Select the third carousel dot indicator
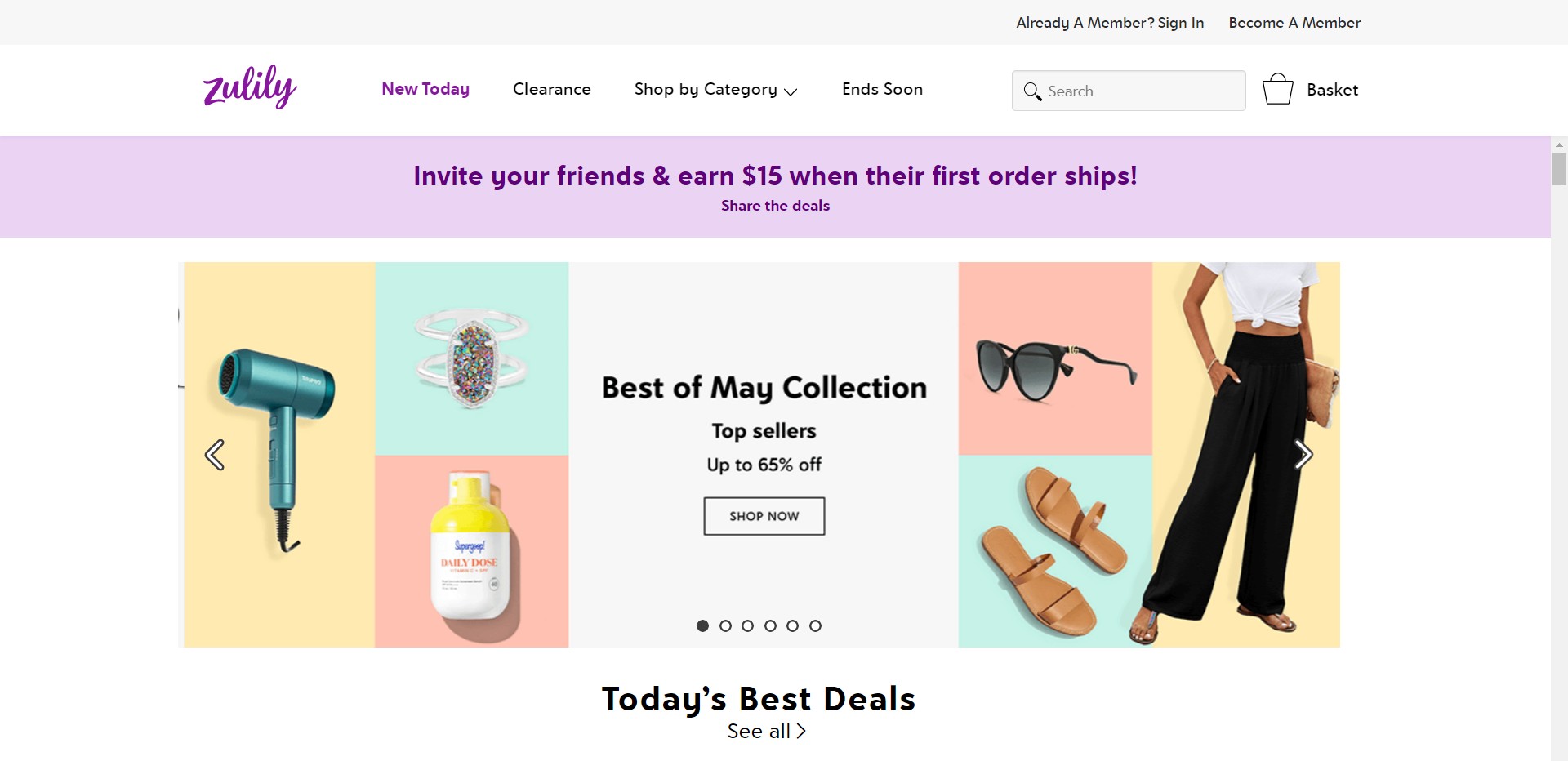This screenshot has width=1568, height=761. click(x=747, y=625)
